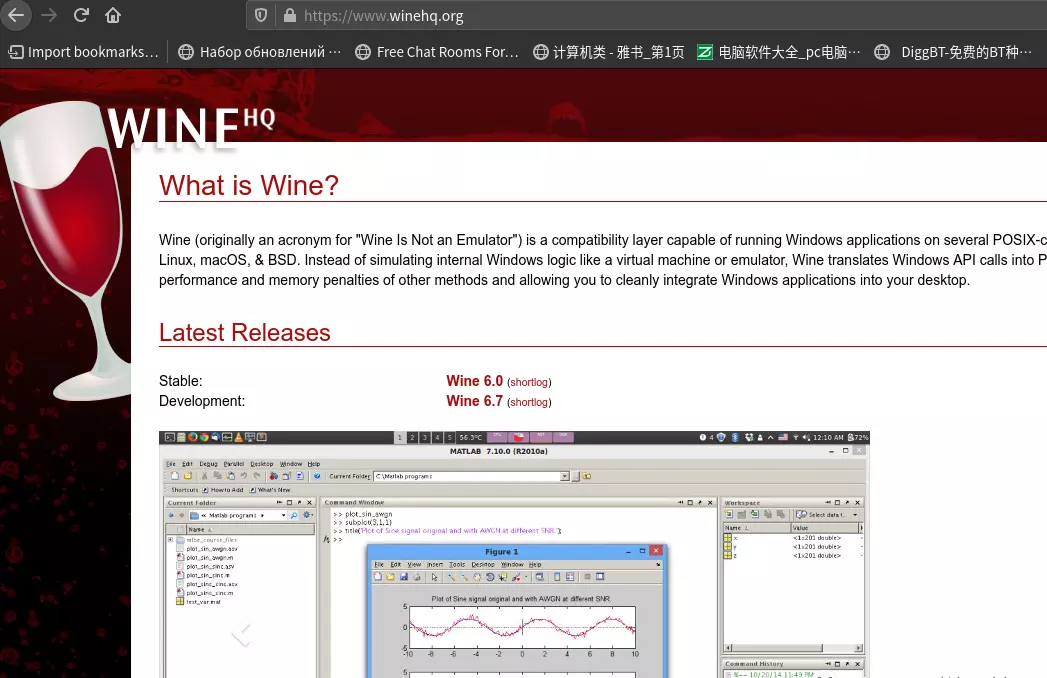Open the Import bookmarks… toolbar item

pyautogui.click(x=84, y=52)
